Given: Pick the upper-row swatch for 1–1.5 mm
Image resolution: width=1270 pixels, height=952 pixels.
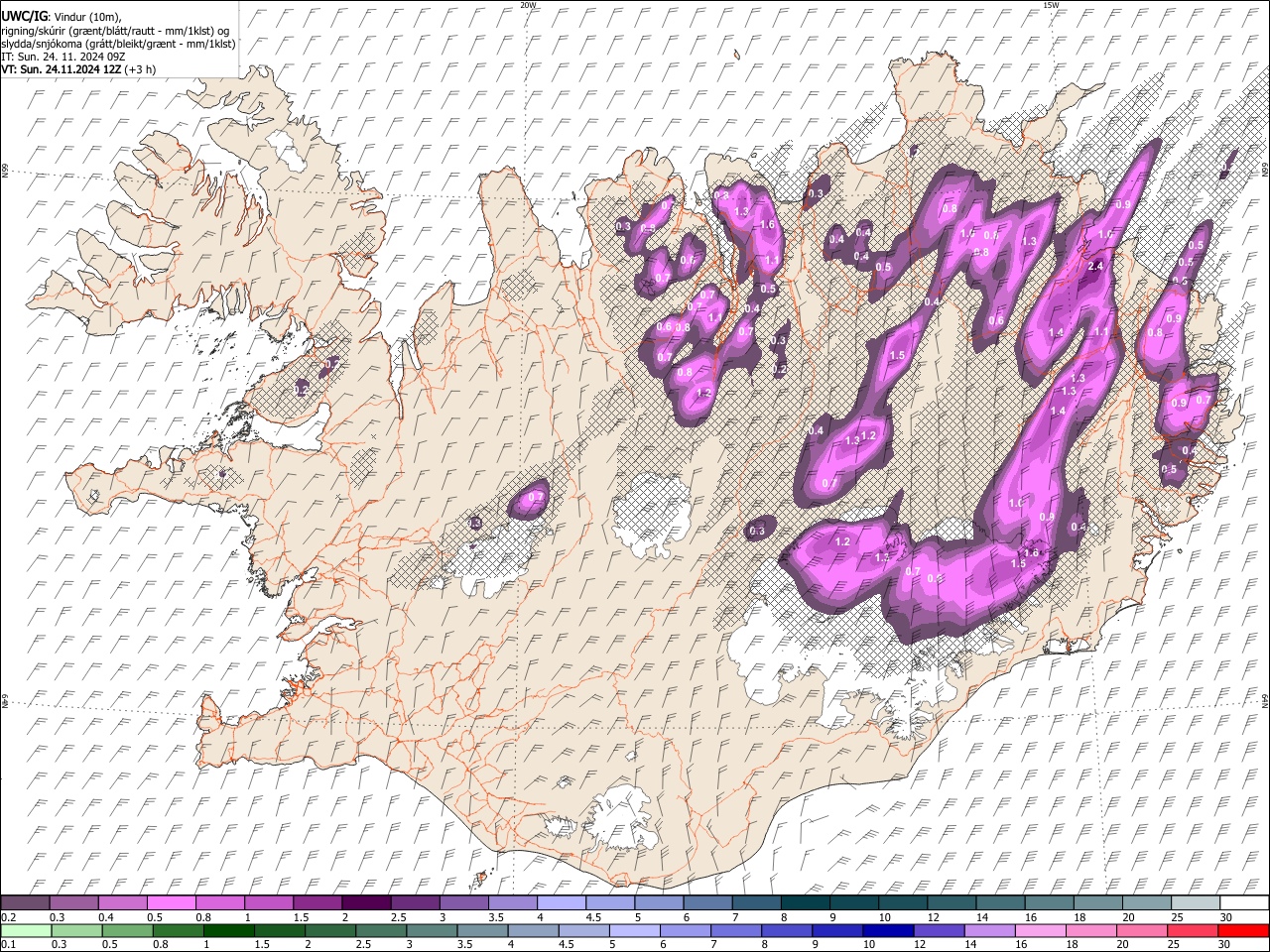Looking at the screenshot, I should (268, 903).
